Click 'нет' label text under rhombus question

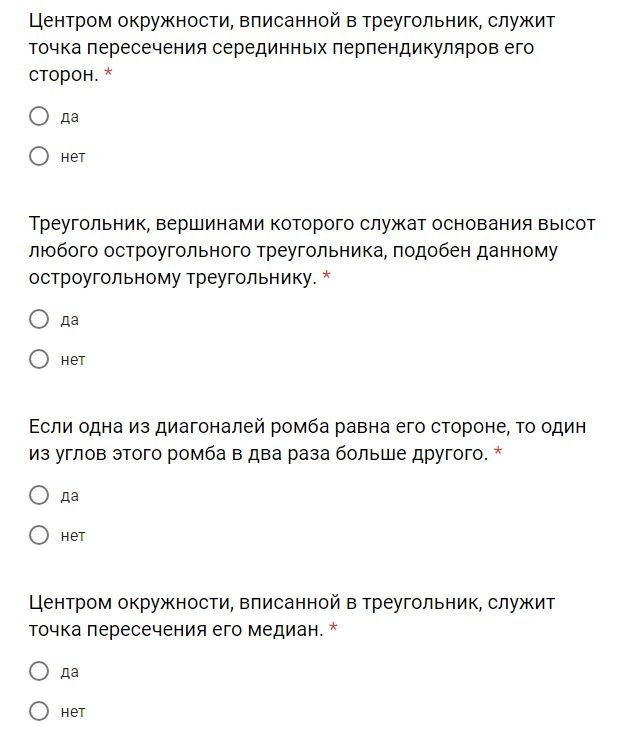[73, 536]
